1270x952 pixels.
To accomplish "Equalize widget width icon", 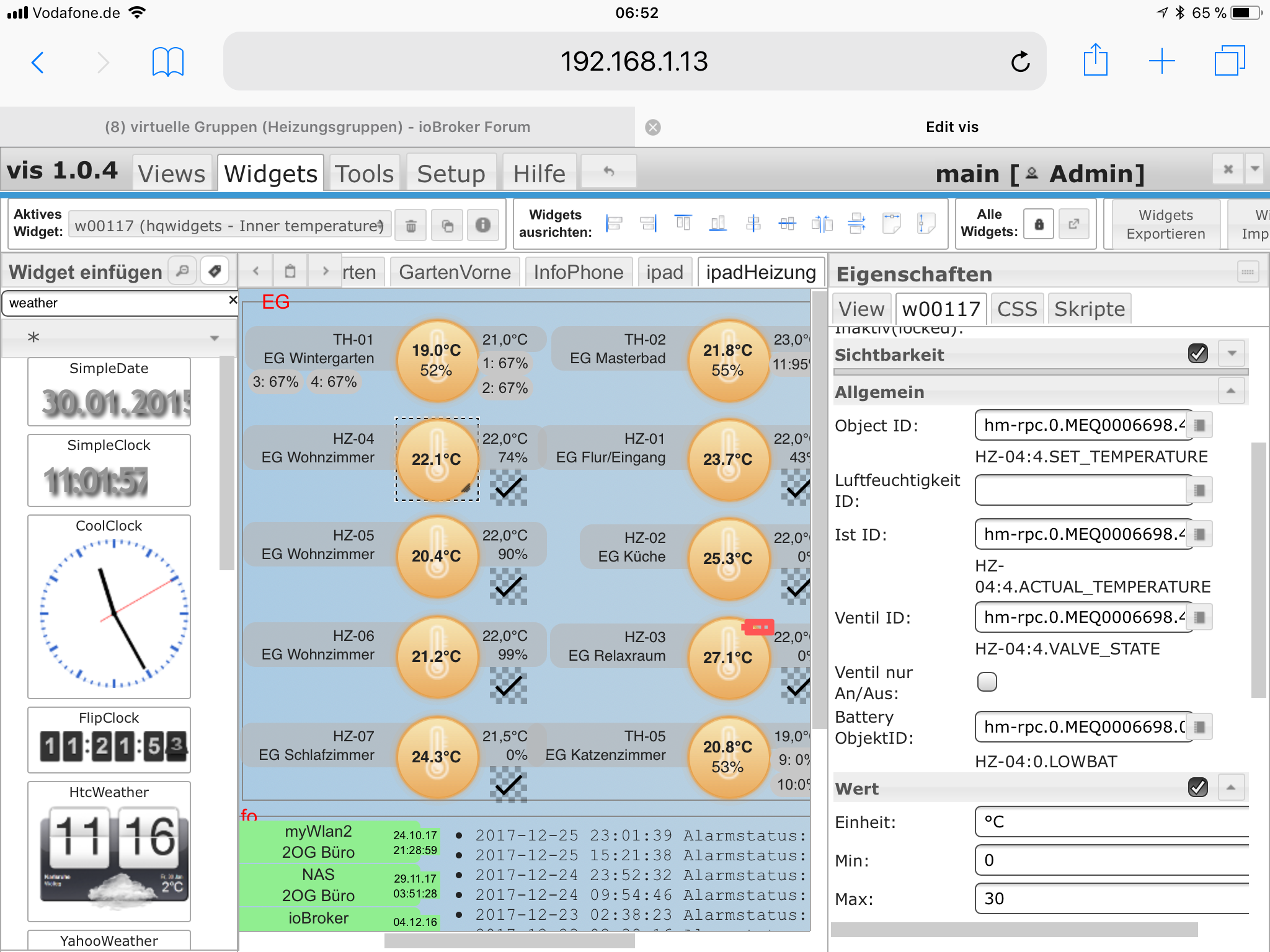I will (x=892, y=223).
